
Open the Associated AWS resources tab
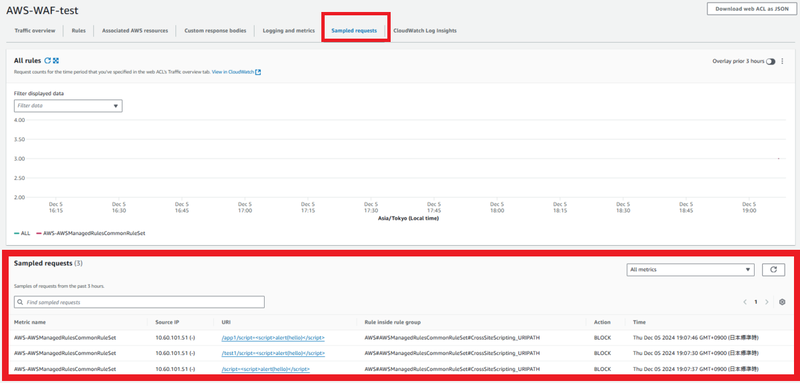click(x=135, y=31)
